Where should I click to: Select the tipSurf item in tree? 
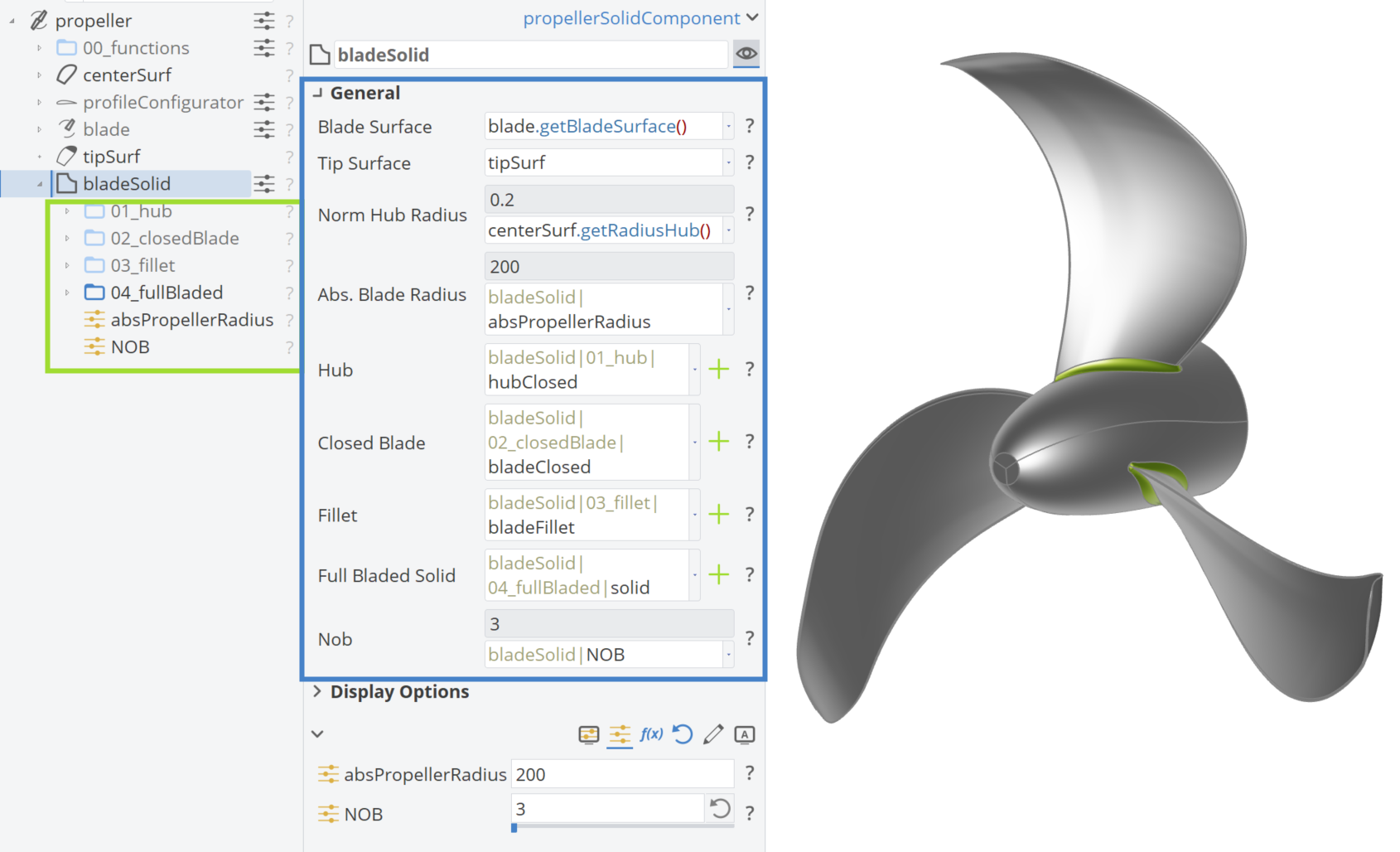(111, 157)
